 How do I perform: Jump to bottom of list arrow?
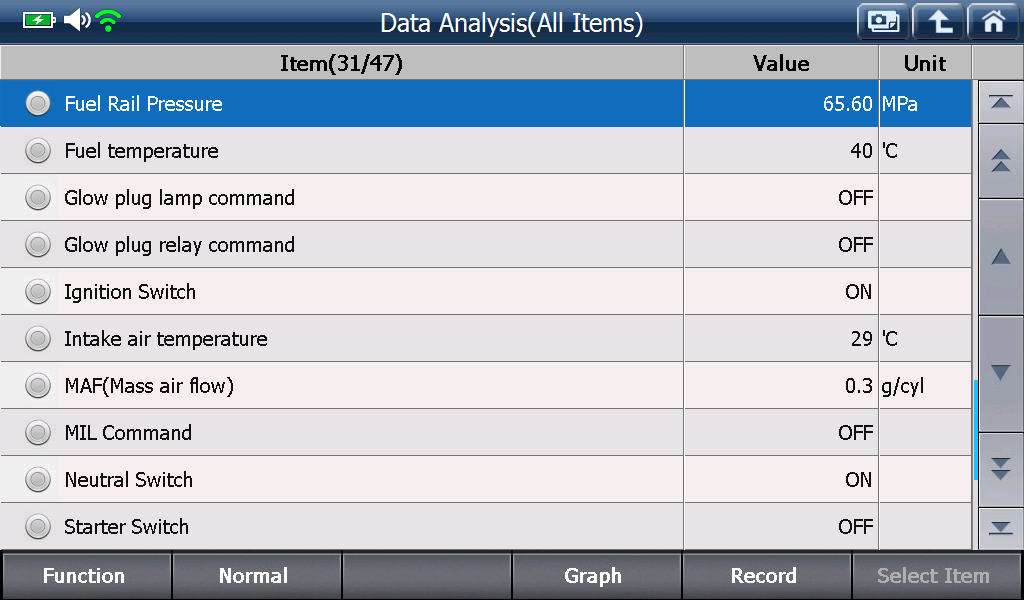tap(1000, 528)
